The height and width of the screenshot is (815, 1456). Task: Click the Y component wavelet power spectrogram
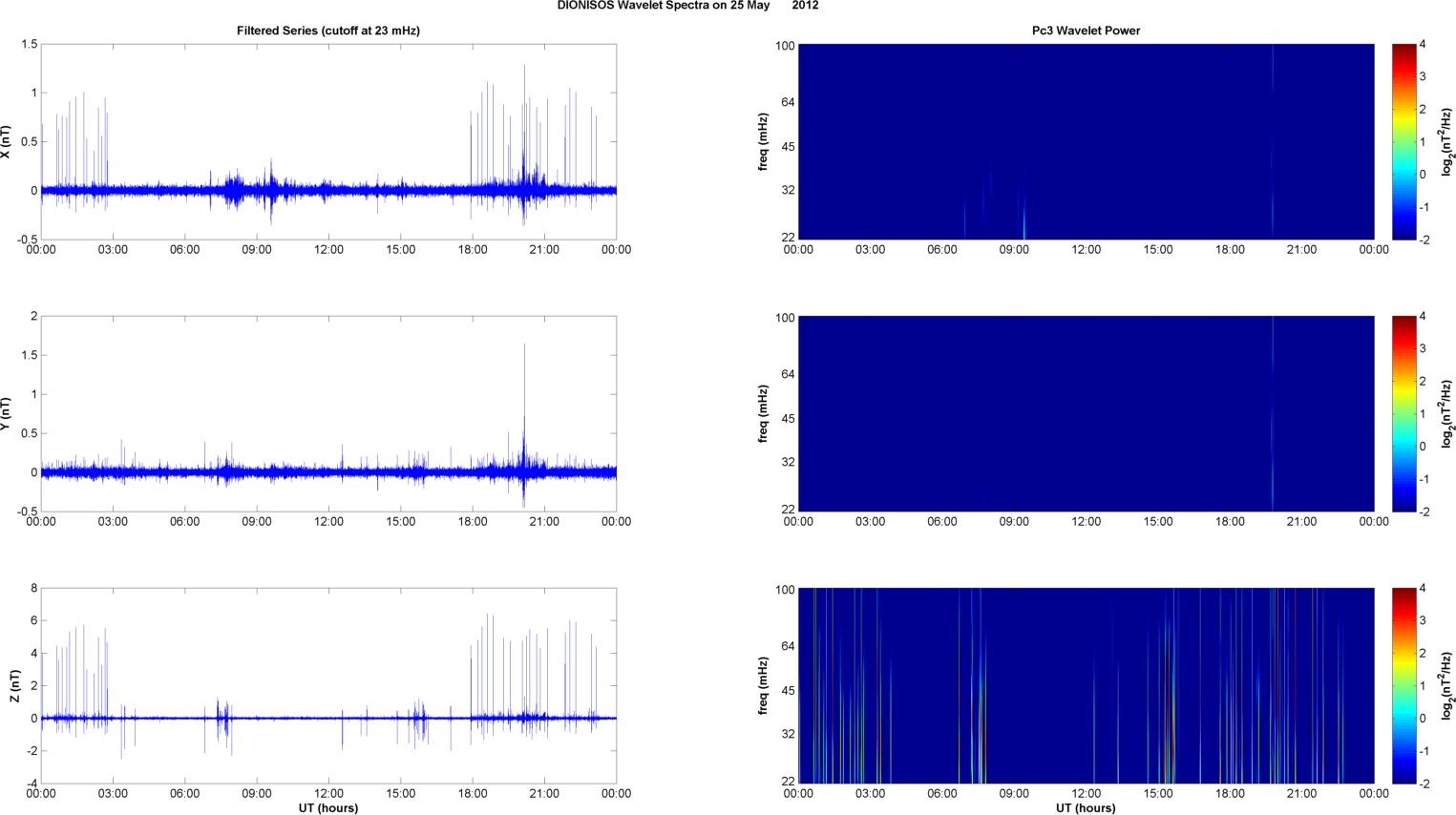click(1086, 414)
